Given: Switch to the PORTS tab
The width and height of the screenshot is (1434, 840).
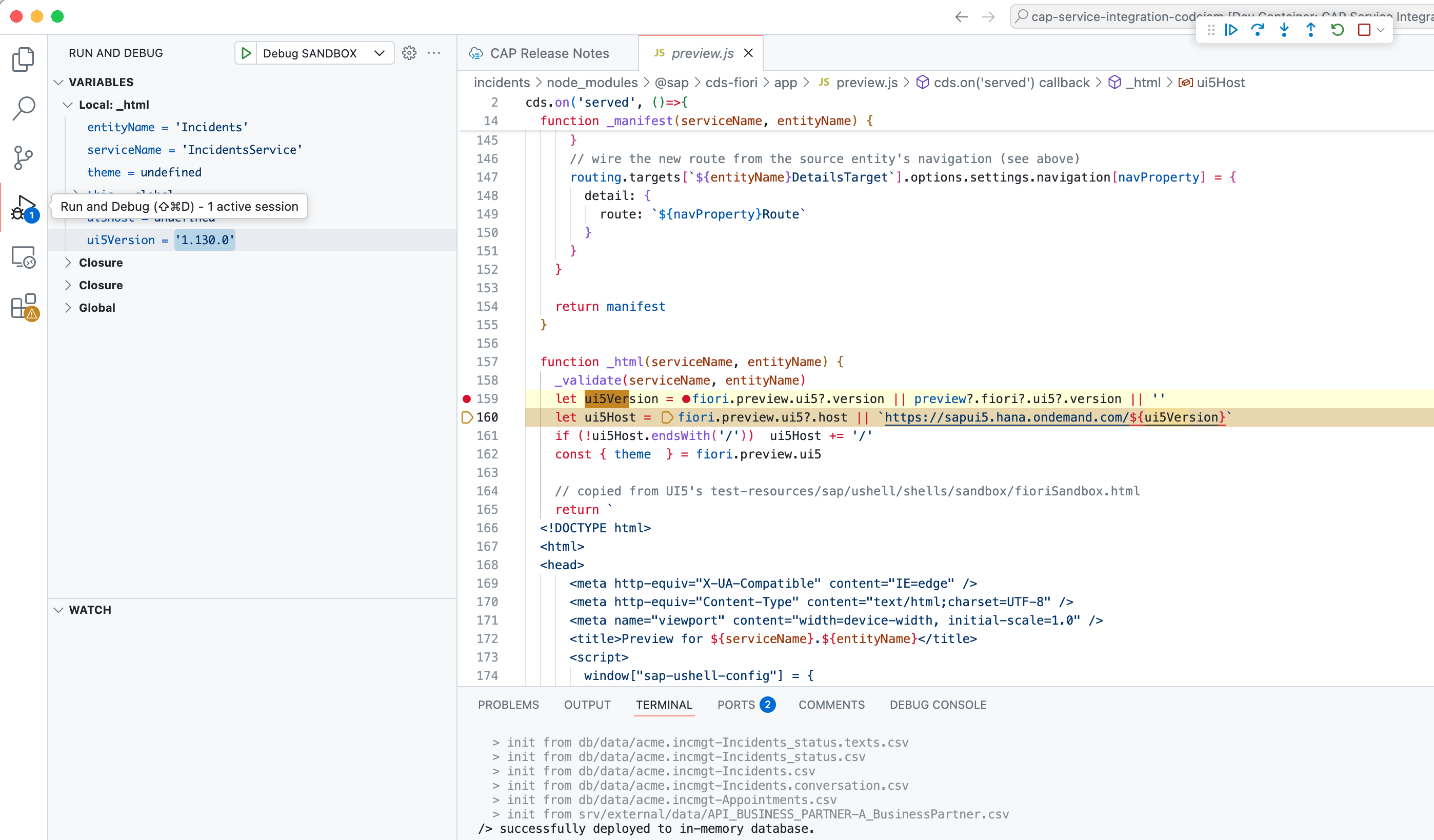Looking at the screenshot, I should tap(737, 704).
